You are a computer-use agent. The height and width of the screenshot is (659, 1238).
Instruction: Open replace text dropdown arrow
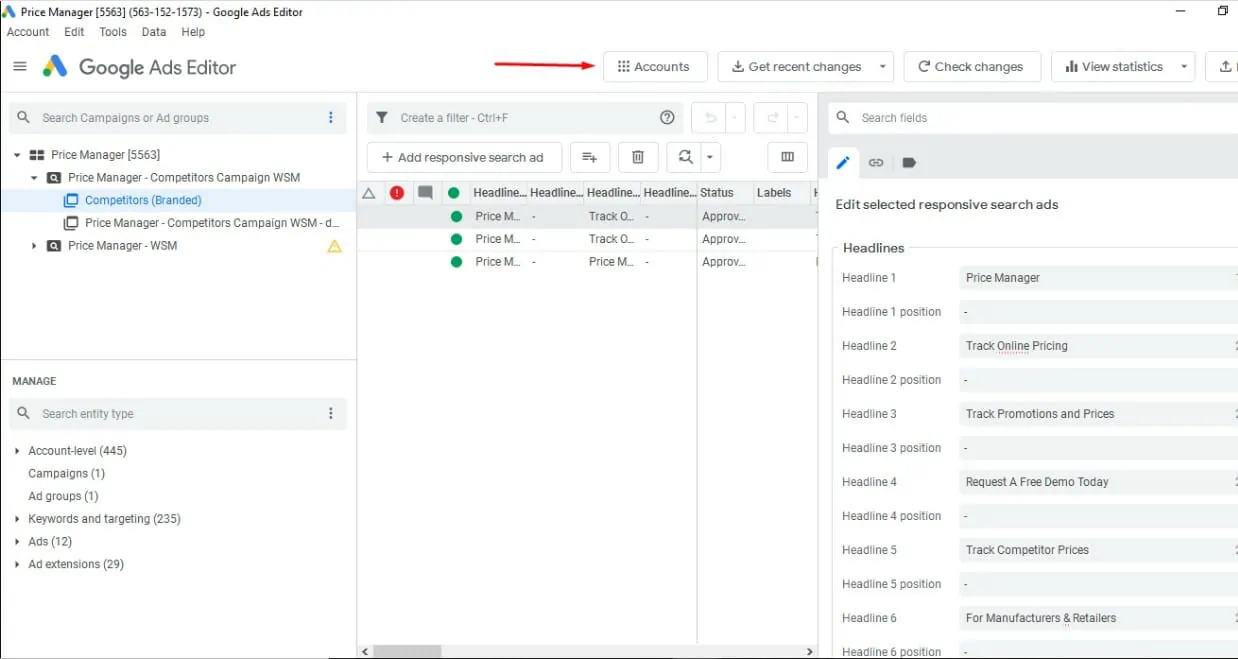tap(710, 157)
